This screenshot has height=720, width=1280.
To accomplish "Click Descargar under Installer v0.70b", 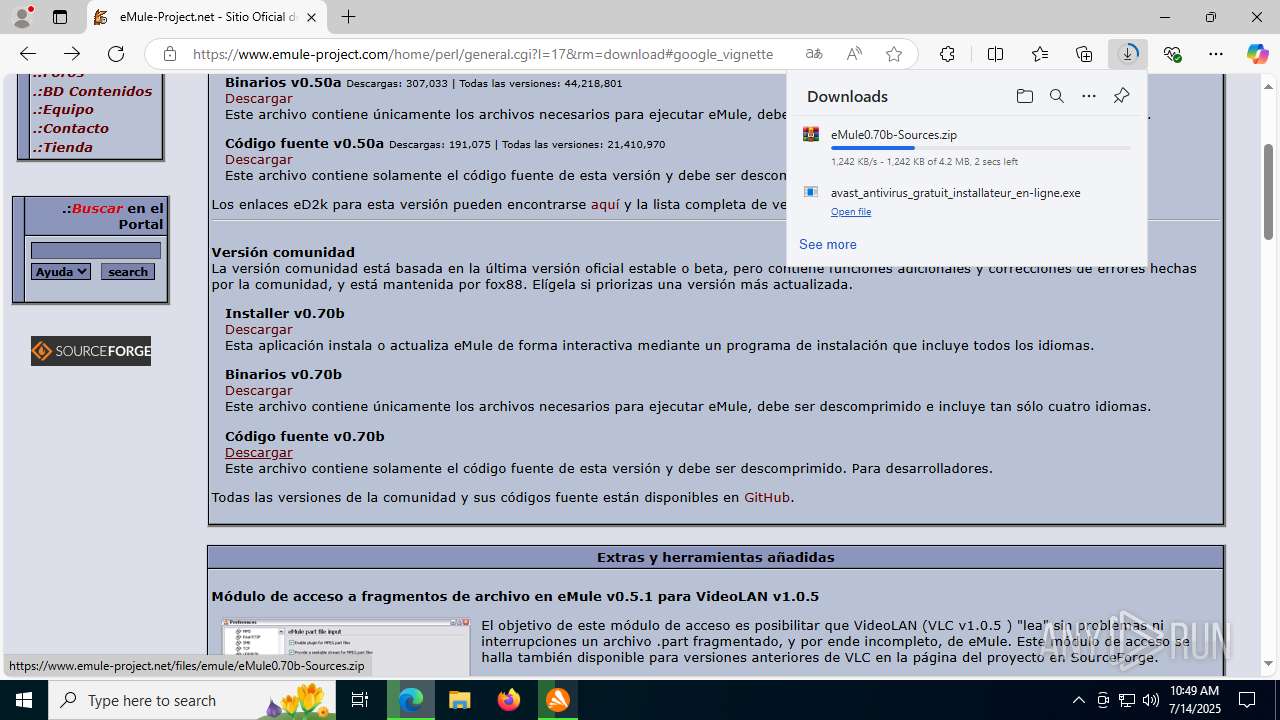I will [259, 329].
